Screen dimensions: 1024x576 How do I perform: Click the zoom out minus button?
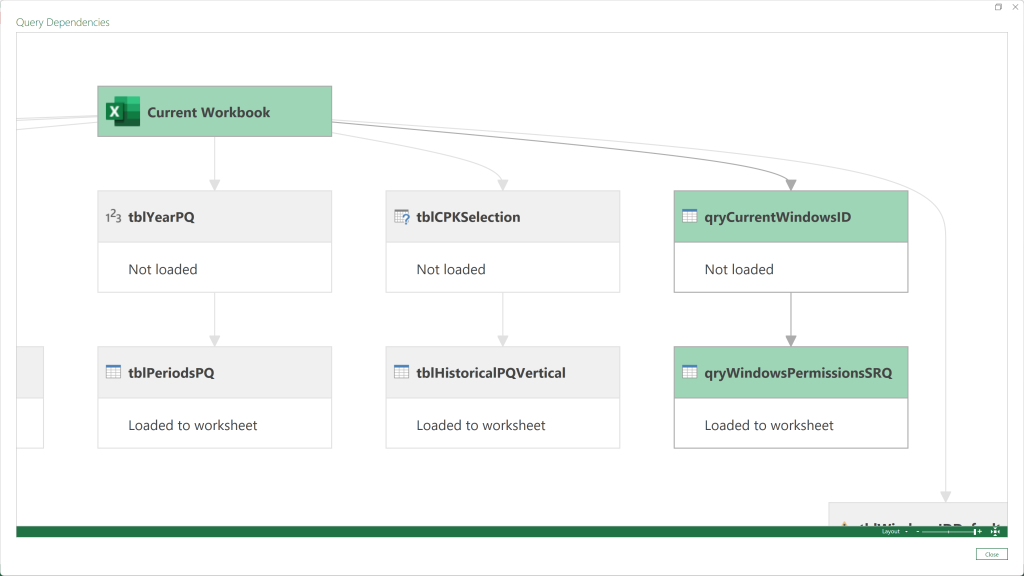tap(918, 532)
